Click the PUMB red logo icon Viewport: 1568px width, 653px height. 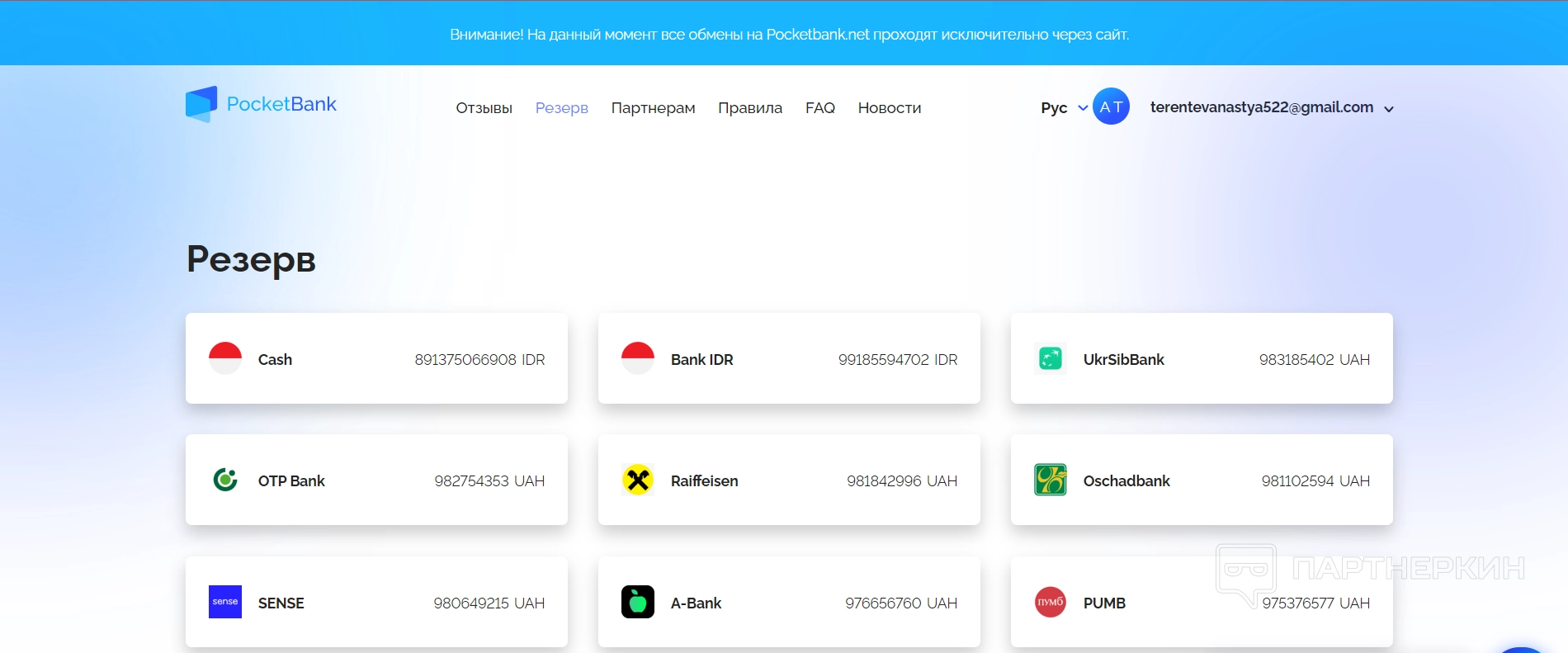pyautogui.click(x=1051, y=602)
